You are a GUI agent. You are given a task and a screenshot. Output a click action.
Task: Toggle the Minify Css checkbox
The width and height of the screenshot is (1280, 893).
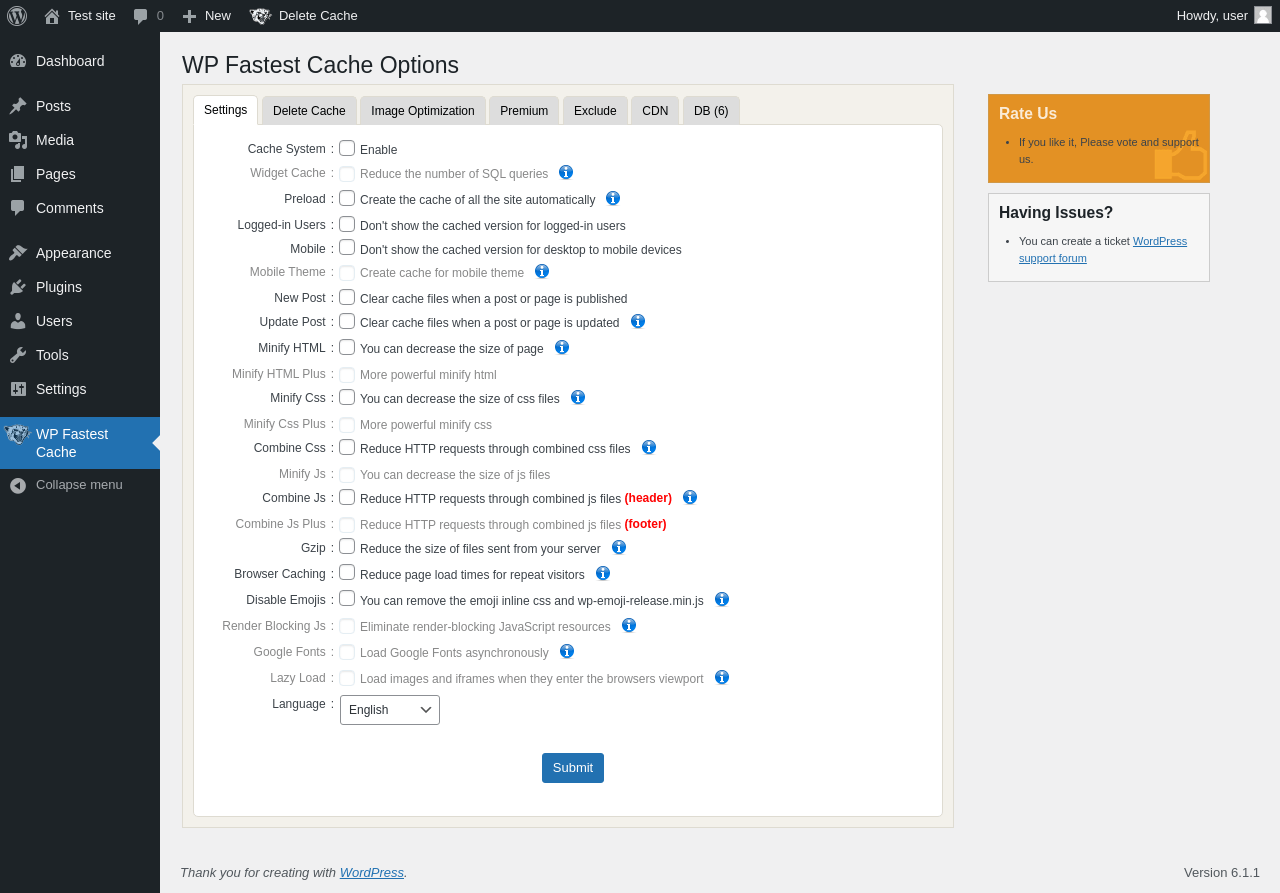pyautogui.click(x=347, y=397)
